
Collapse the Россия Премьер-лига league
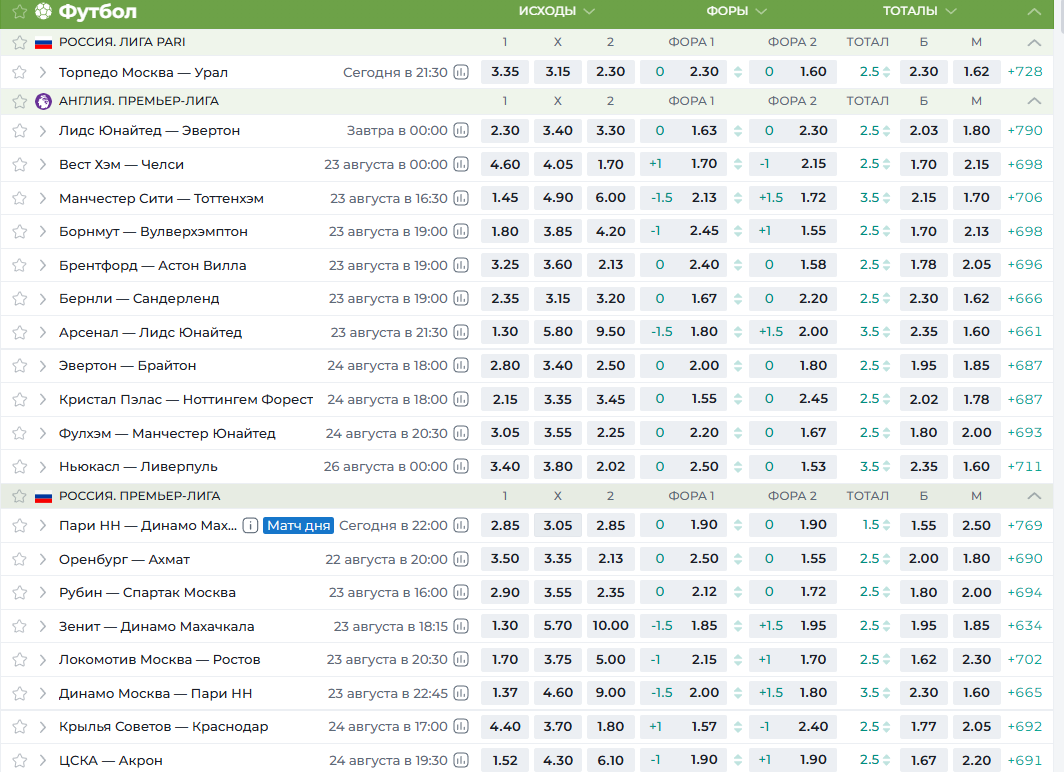click(x=1033, y=497)
